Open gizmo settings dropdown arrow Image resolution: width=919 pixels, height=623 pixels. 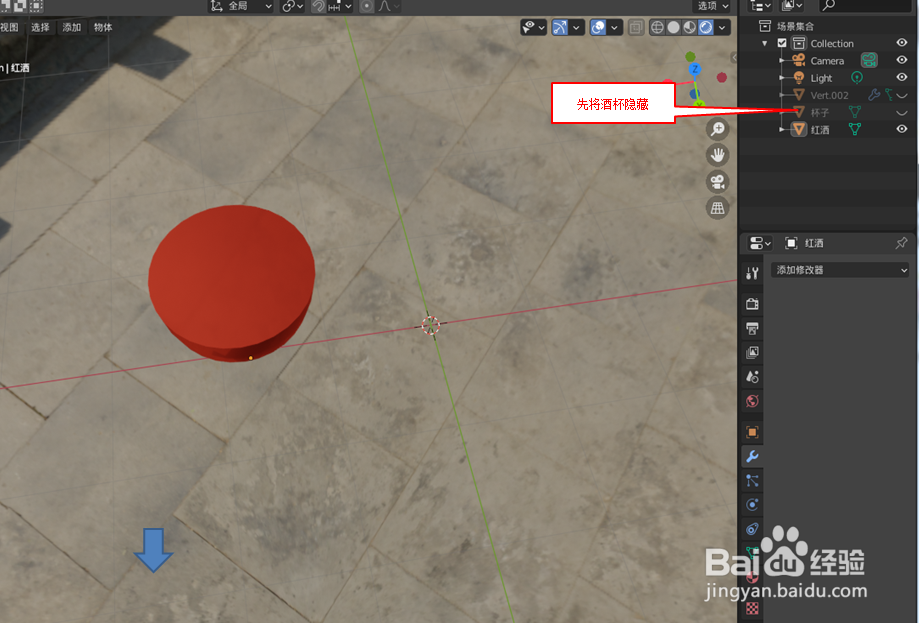577,27
